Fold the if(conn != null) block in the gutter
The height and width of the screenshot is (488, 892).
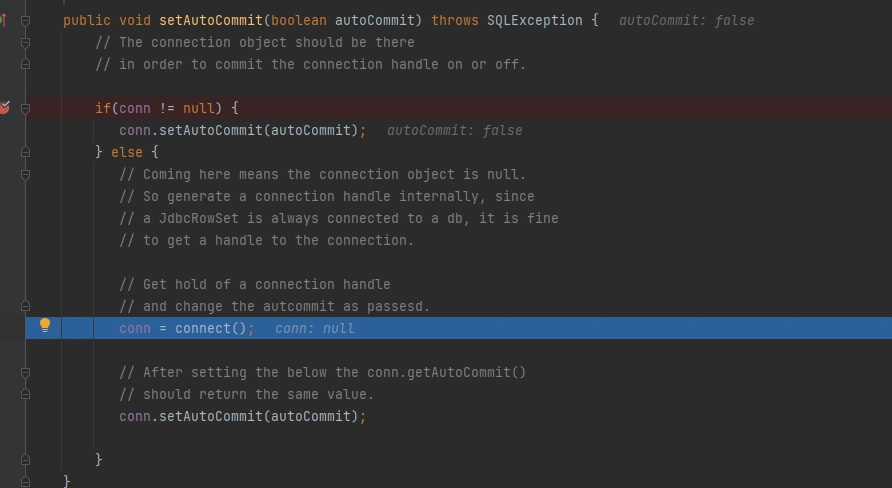point(26,108)
